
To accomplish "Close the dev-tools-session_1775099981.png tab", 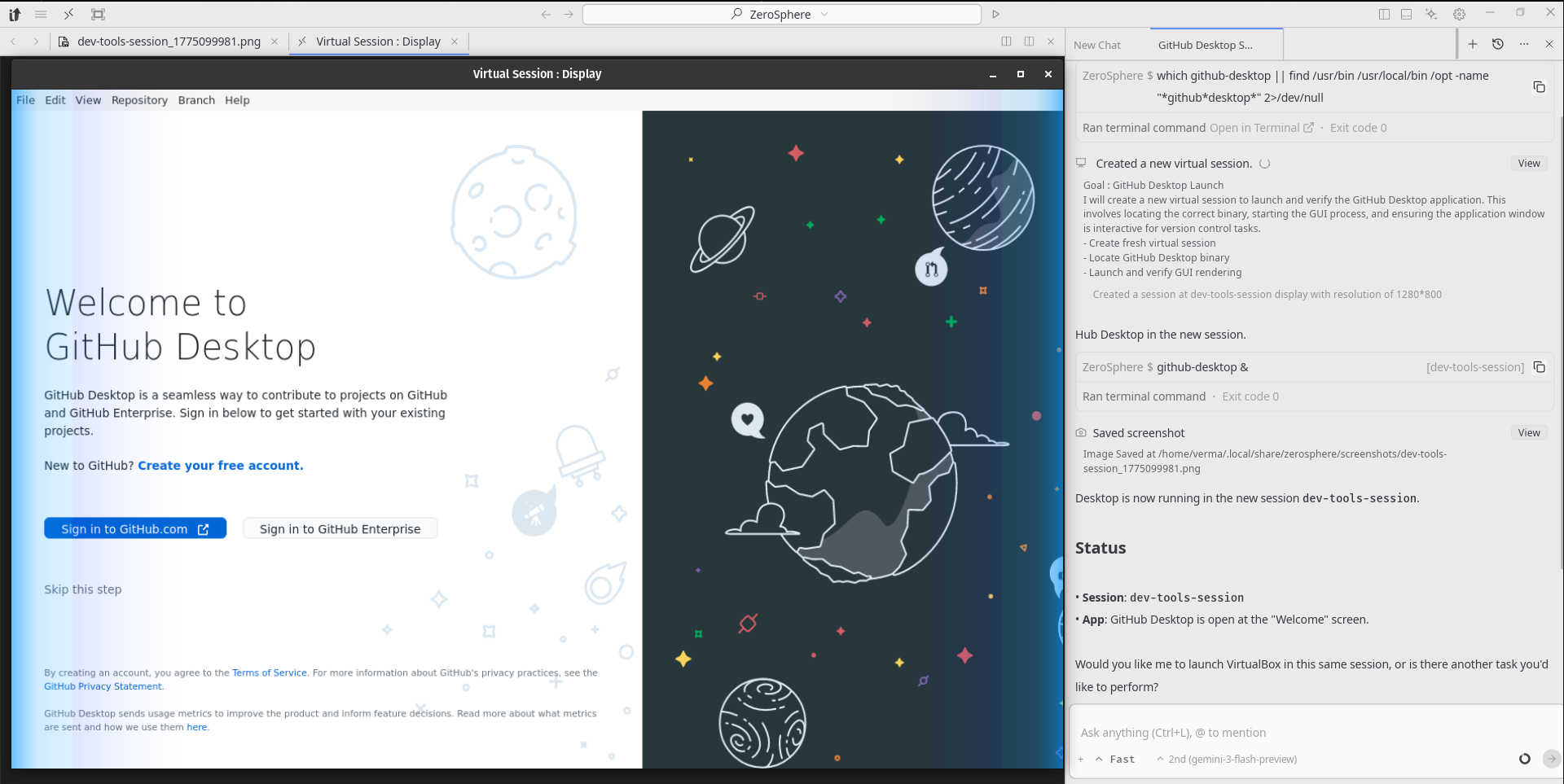I will coord(275,42).
